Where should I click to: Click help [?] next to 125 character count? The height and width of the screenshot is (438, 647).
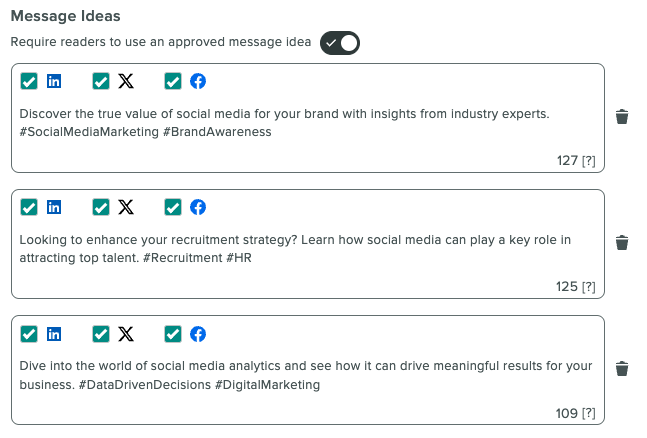[589, 286]
